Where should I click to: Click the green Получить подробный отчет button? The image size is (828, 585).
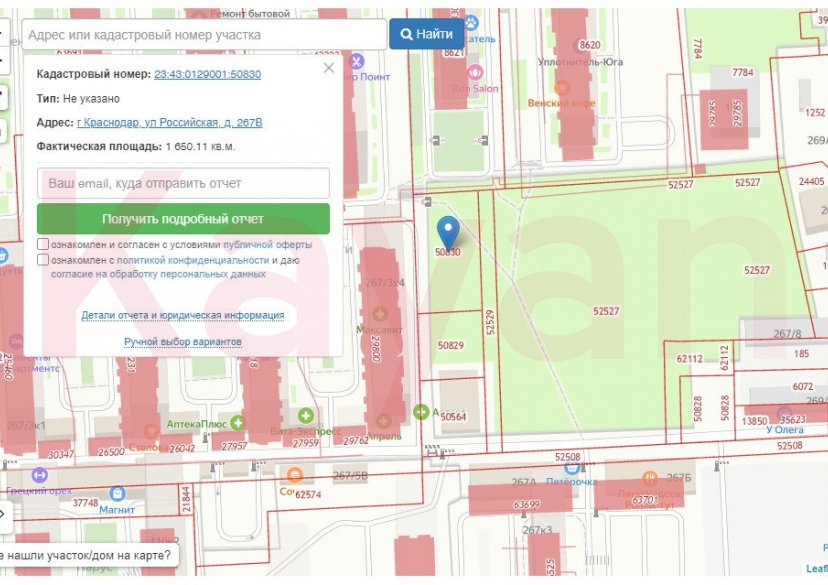[x=183, y=219]
